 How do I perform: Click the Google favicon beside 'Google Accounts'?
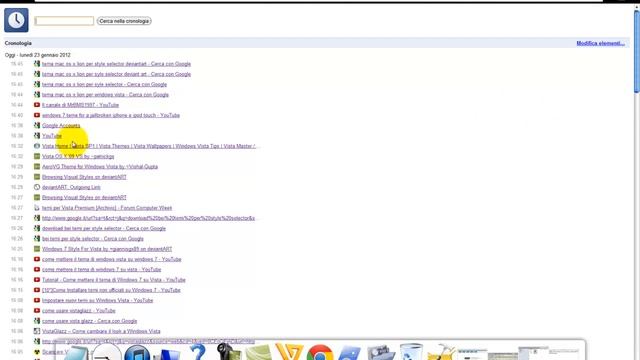pyautogui.click(x=37, y=126)
